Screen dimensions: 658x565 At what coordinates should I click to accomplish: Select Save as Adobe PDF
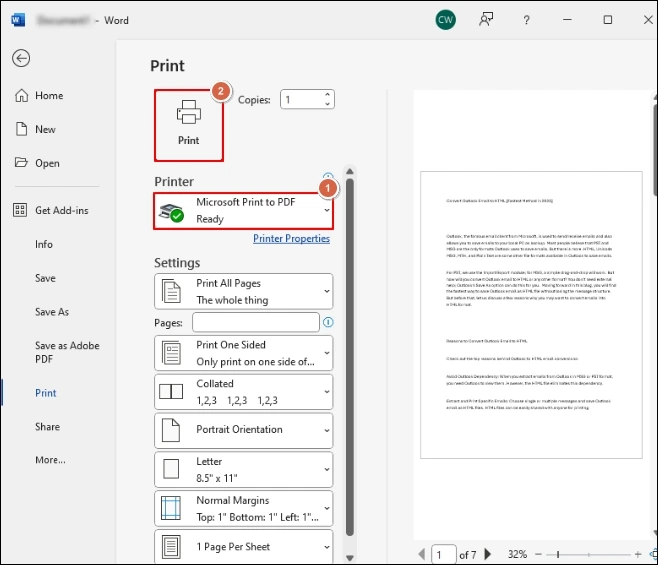click(x=67, y=352)
